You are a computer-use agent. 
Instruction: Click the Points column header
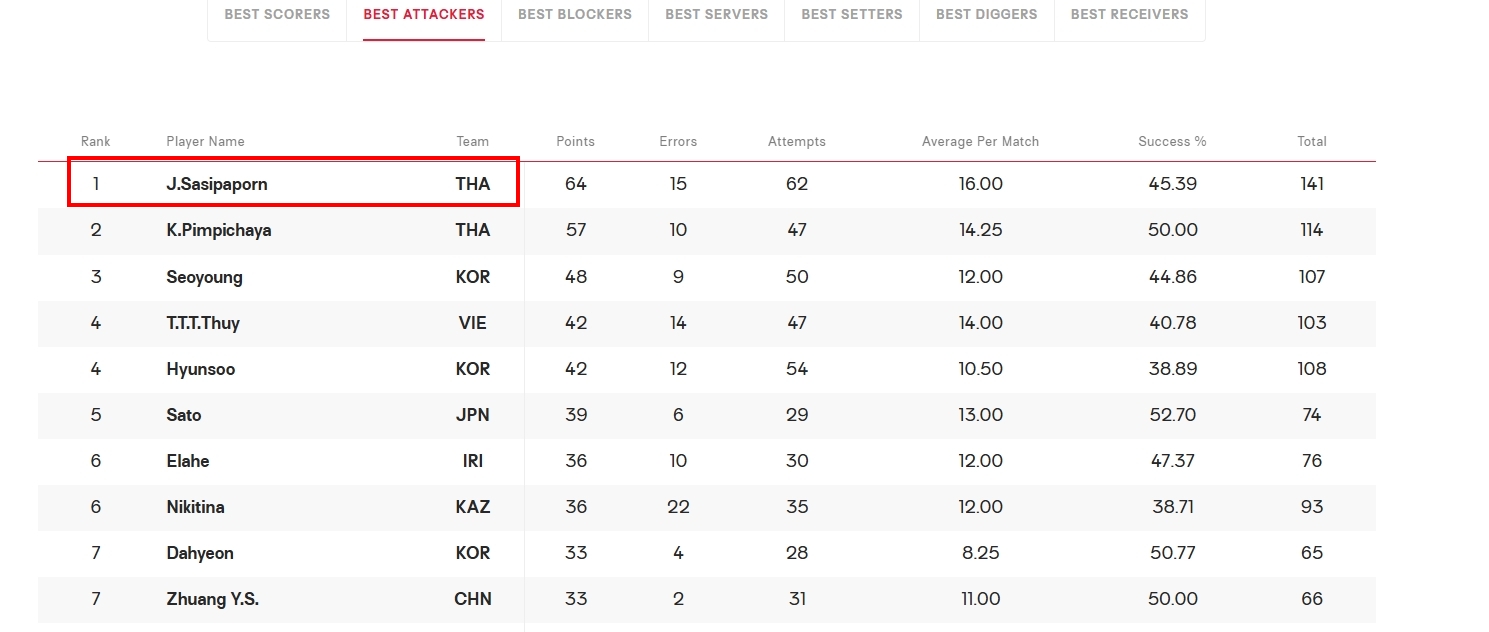tap(576, 142)
